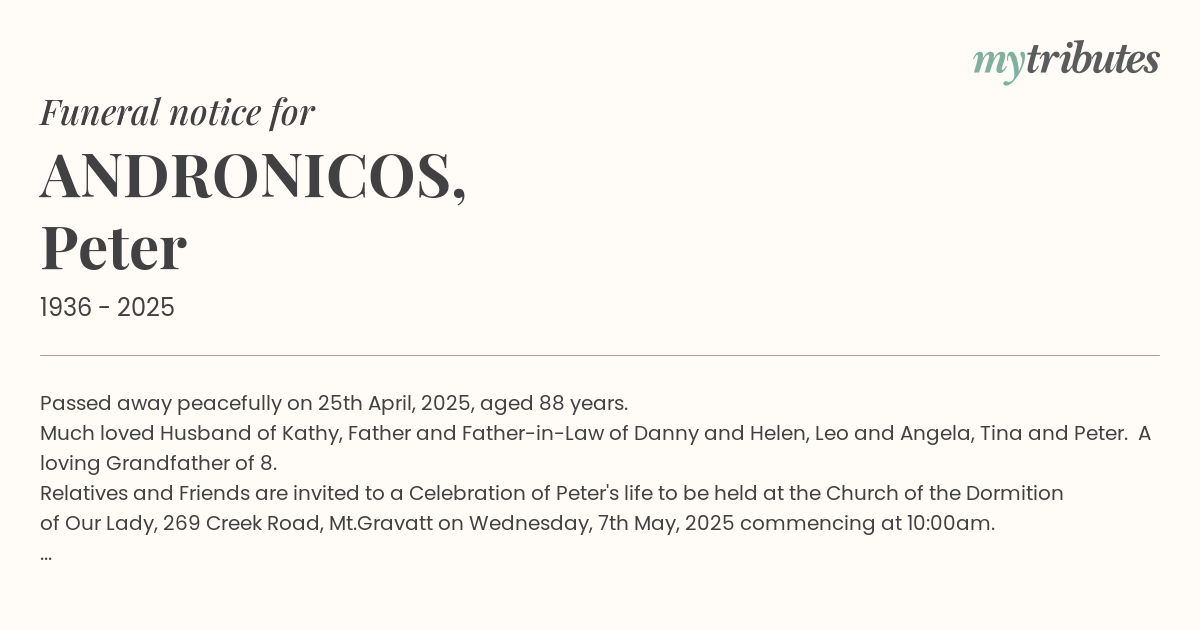Click the "Funeral notice for" heading
The width and height of the screenshot is (1200, 630).
point(177,112)
